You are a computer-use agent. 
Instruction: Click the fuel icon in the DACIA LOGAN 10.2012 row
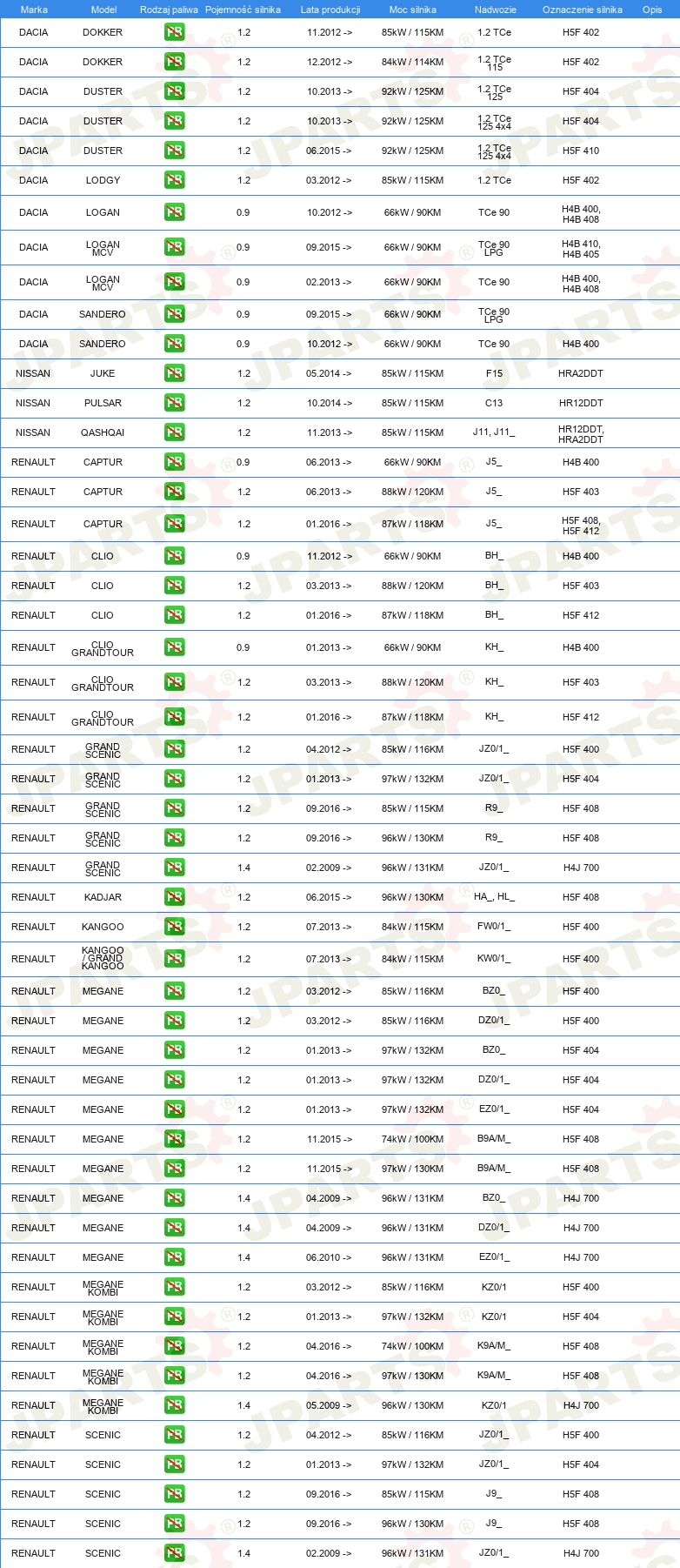pos(174,212)
